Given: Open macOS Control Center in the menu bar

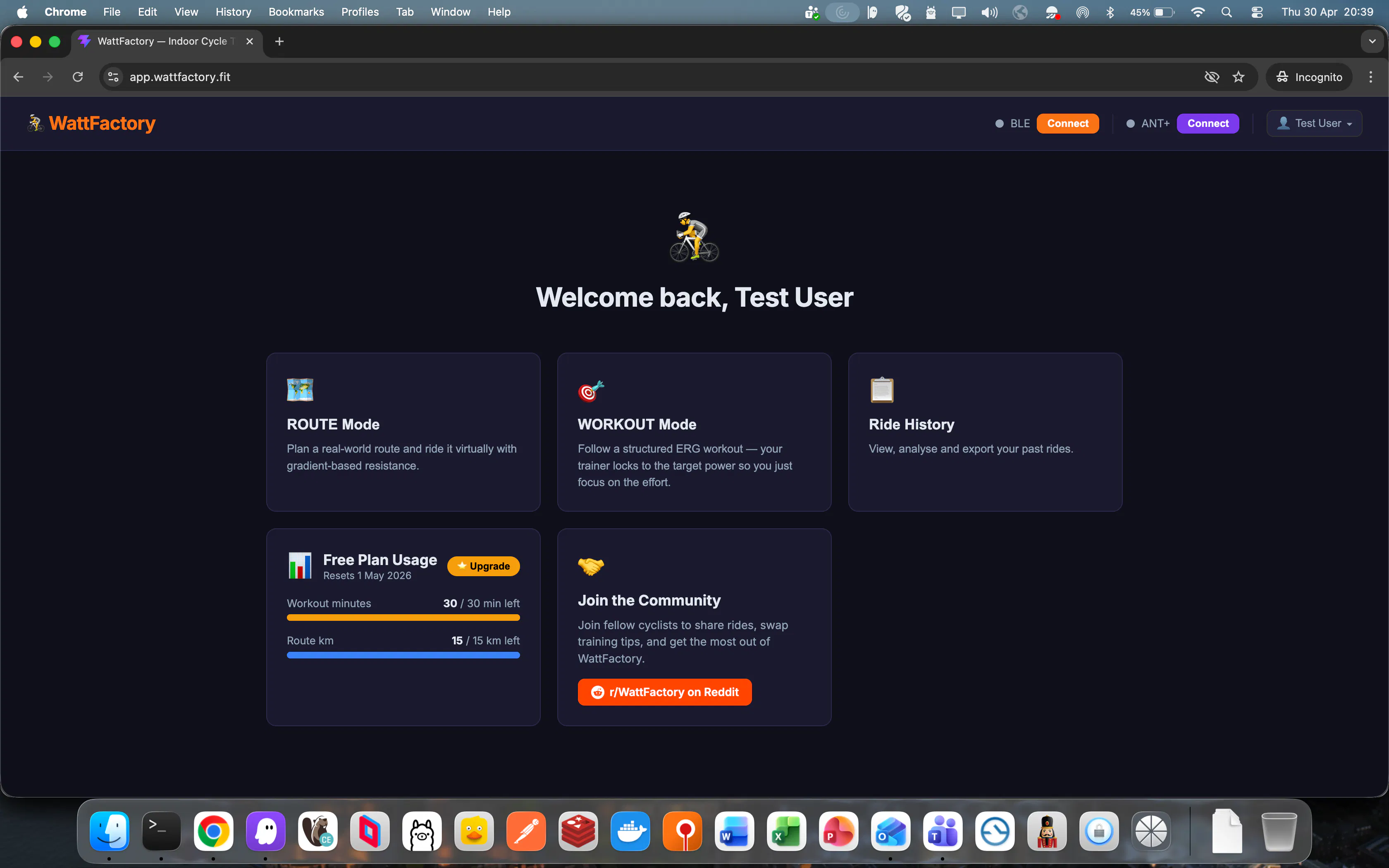Looking at the screenshot, I should pyautogui.click(x=1256, y=12).
